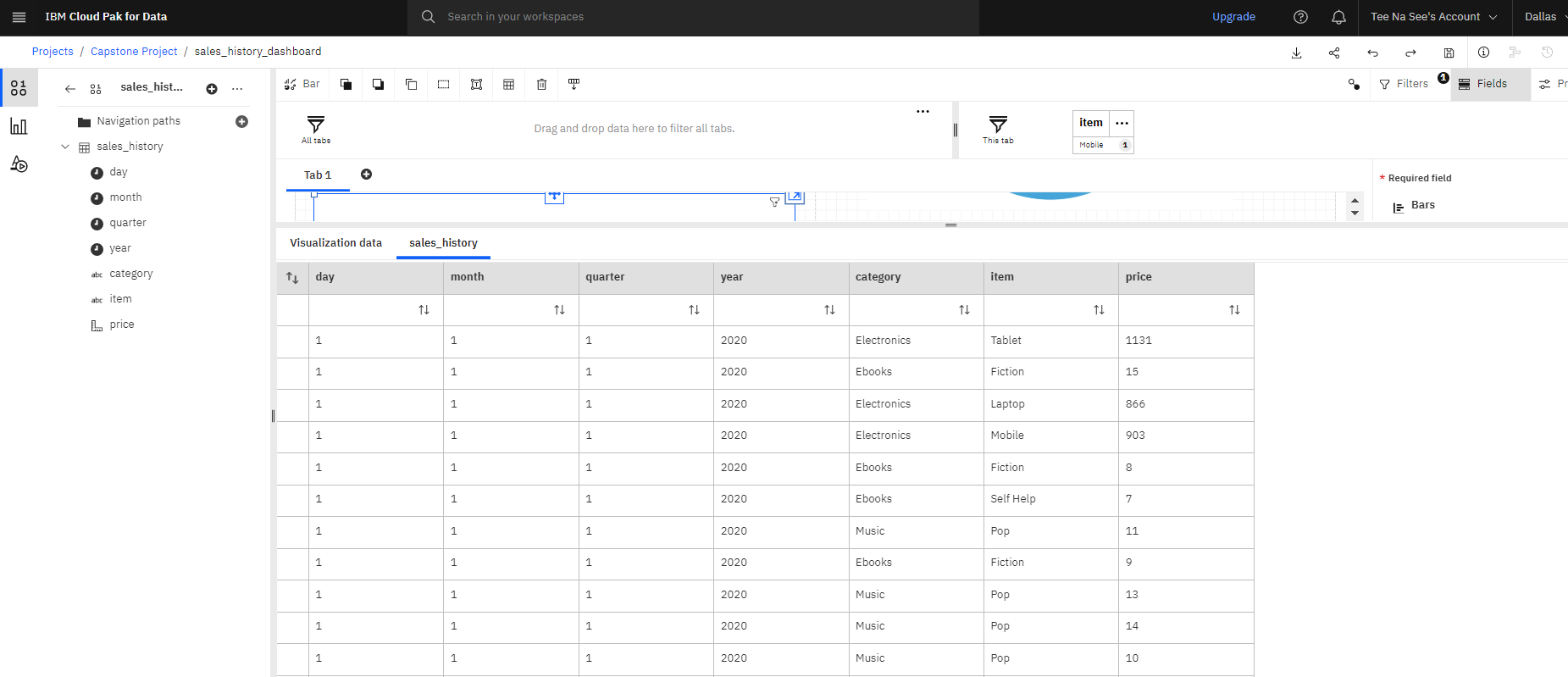The width and height of the screenshot is (1568, 677).
Task: Select Tab 1 of the dashboard
Action: point(318,175)
